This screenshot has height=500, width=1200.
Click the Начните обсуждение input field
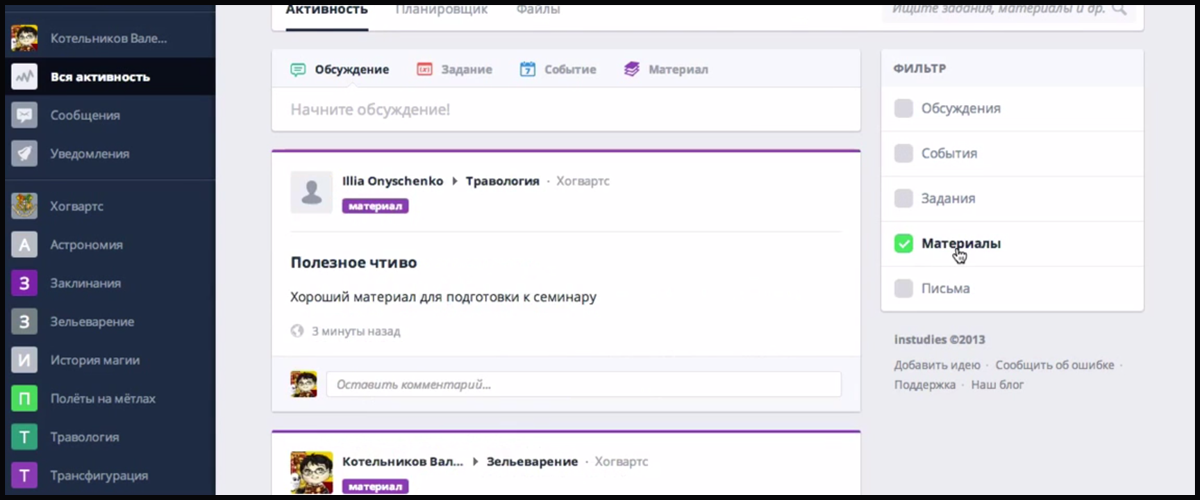pyautogui.click(x=565, y=109)
